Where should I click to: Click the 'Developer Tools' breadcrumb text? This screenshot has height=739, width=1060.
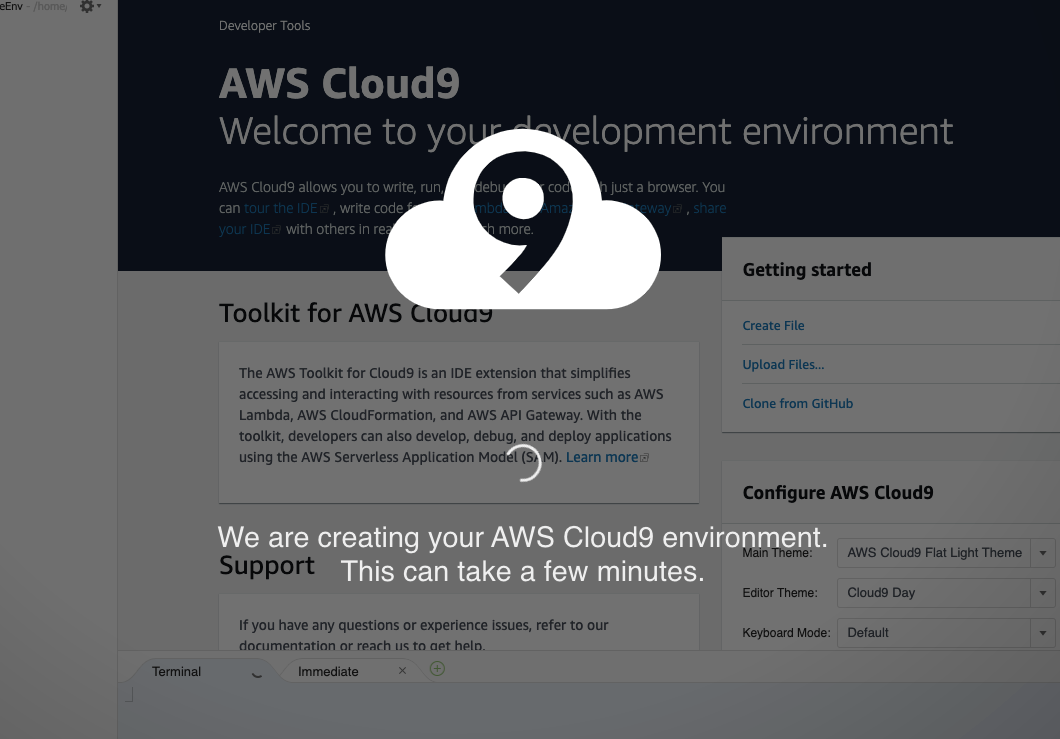tap(264, 26)
